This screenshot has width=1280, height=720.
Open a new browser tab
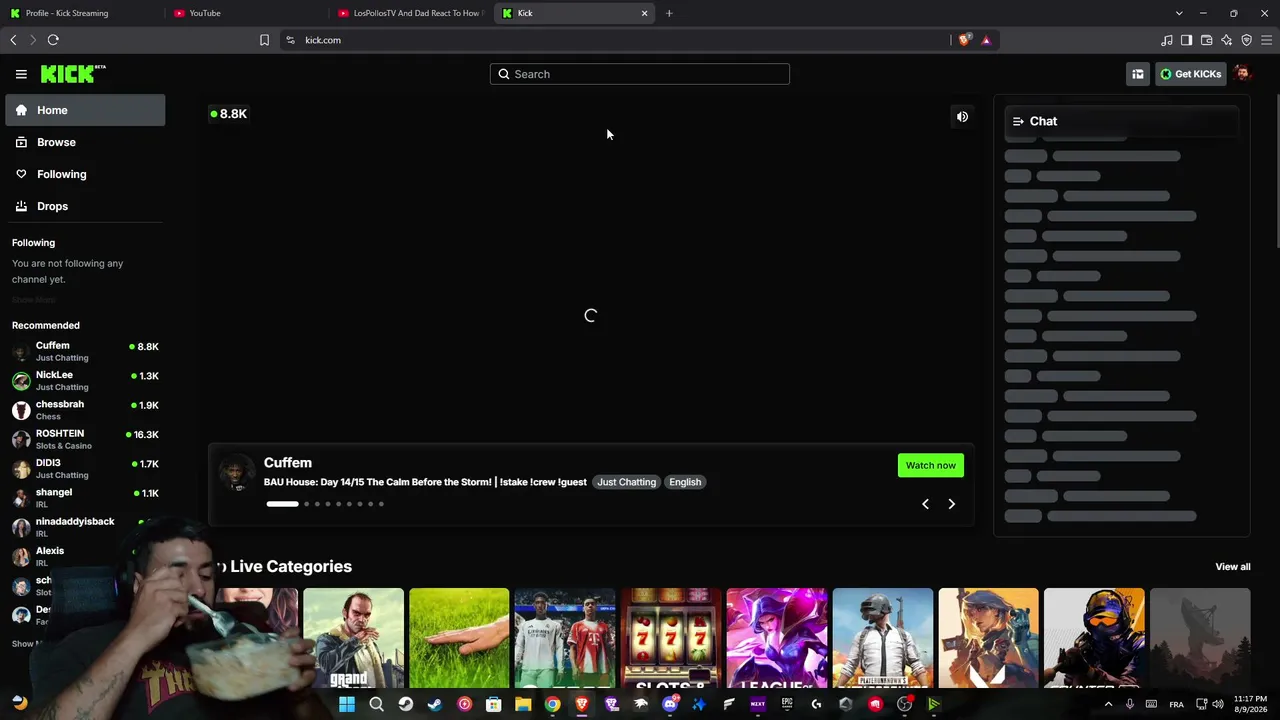[x=669, y=13]
